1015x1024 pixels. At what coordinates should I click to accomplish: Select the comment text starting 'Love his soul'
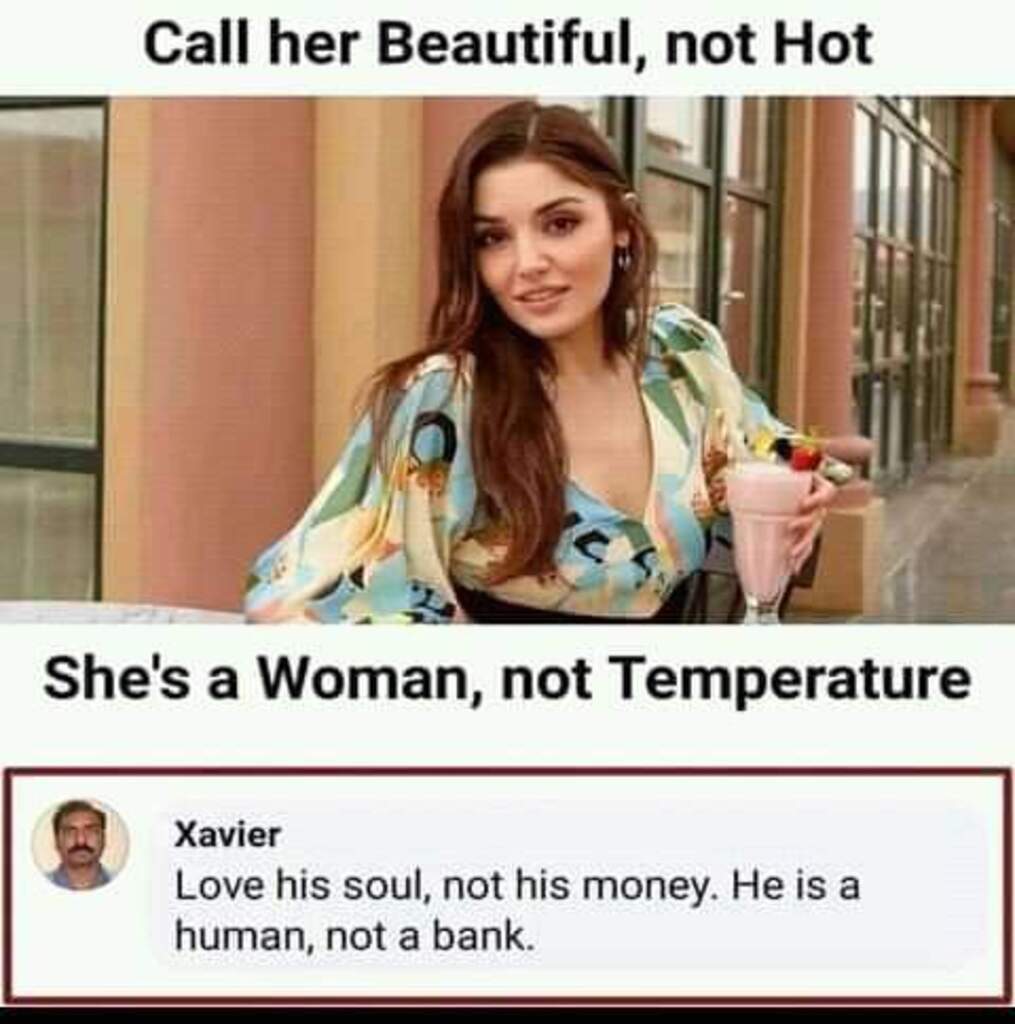pyautogui.click(x=517, y=911)
